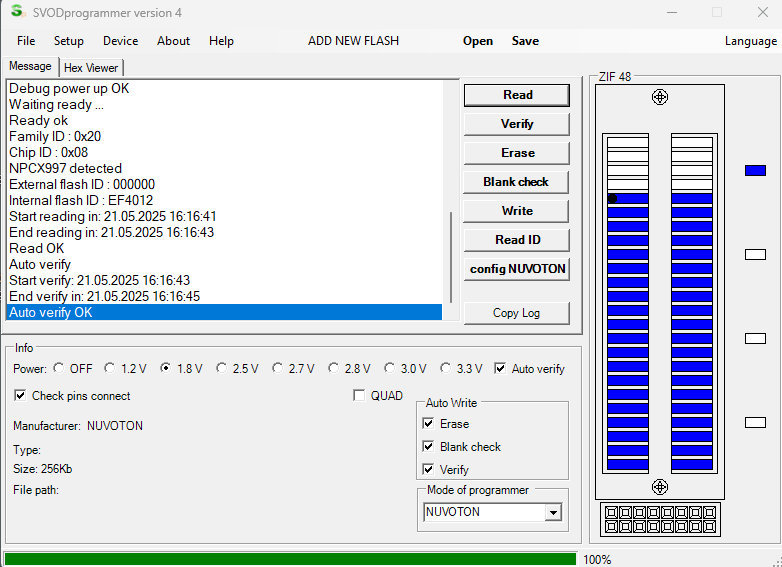Viewport: 782px width, 567px height.
Task: Expand the Mode of programmer dropdown
Action: tap(553, 513)
